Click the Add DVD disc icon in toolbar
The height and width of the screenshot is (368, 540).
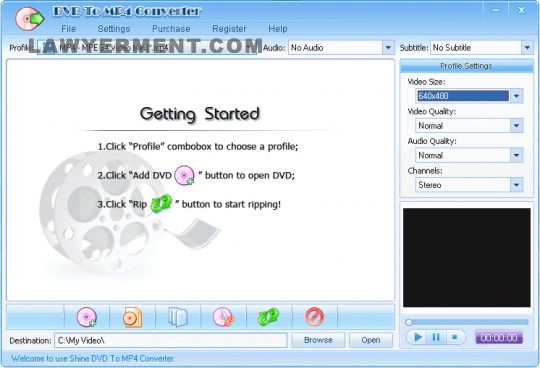[86, 317]
